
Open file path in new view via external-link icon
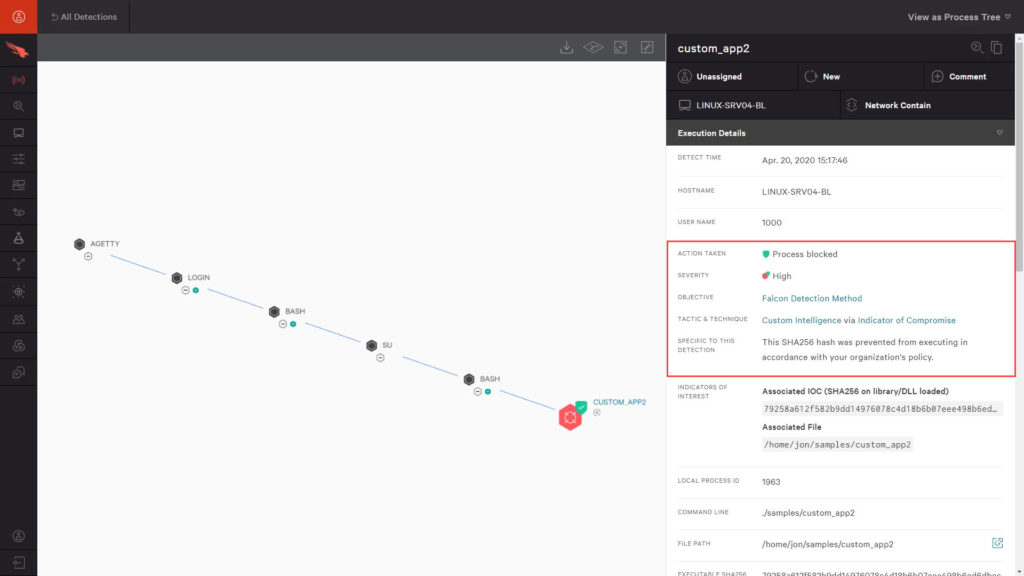[x=997, y=543]
